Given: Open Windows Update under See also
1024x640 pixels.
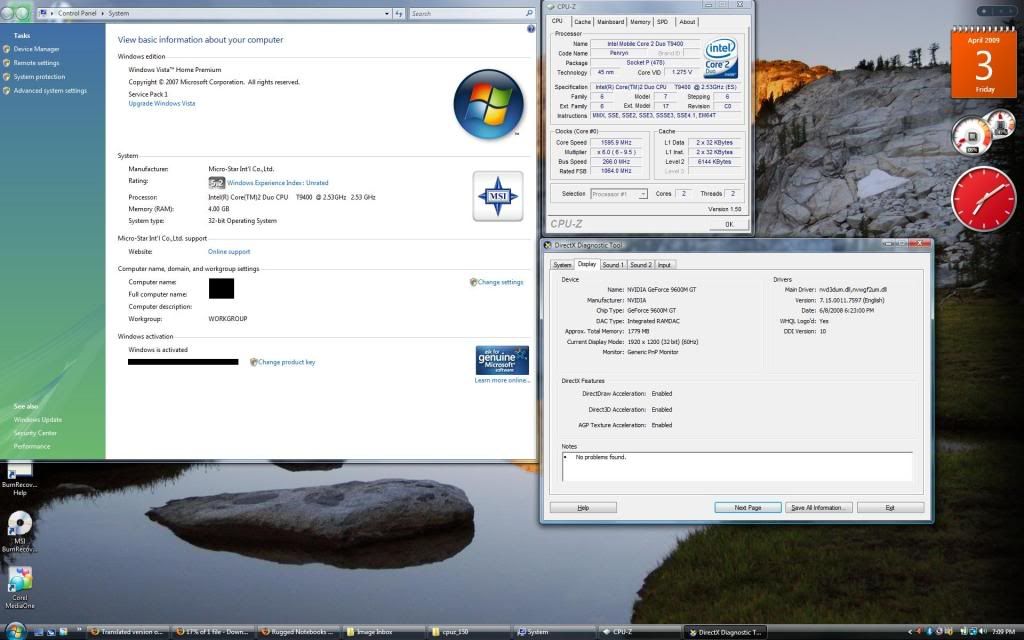Looking at the screenshot, I should click(x=38, y=419).
